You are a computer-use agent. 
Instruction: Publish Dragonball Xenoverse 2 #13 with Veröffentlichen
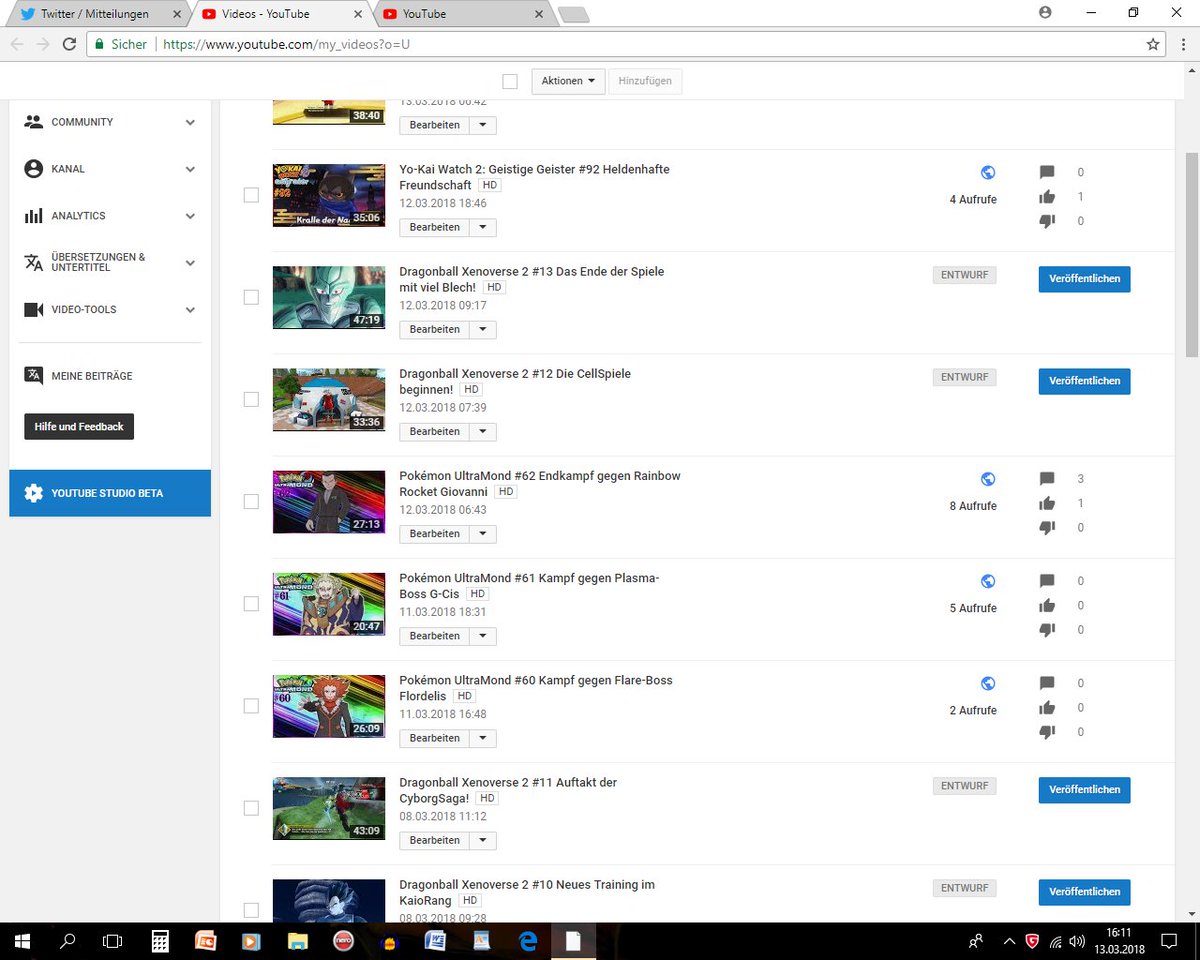click(x=1084, y=279)
